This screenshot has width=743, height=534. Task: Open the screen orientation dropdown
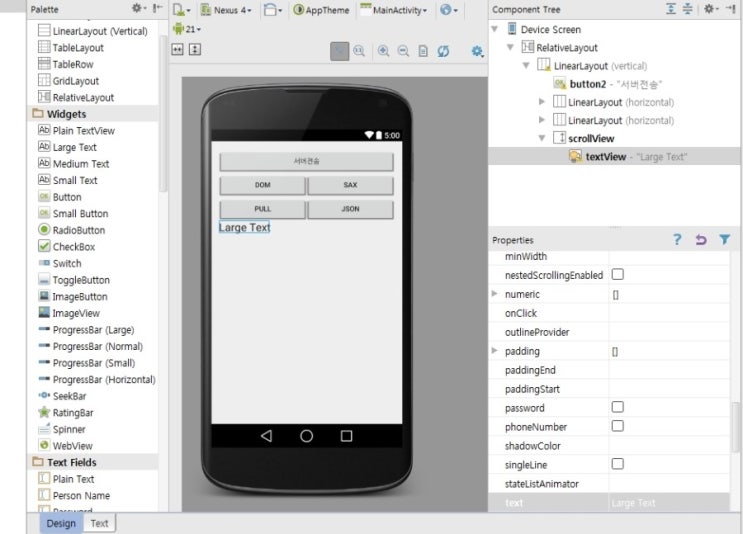[x=273, y=10]
